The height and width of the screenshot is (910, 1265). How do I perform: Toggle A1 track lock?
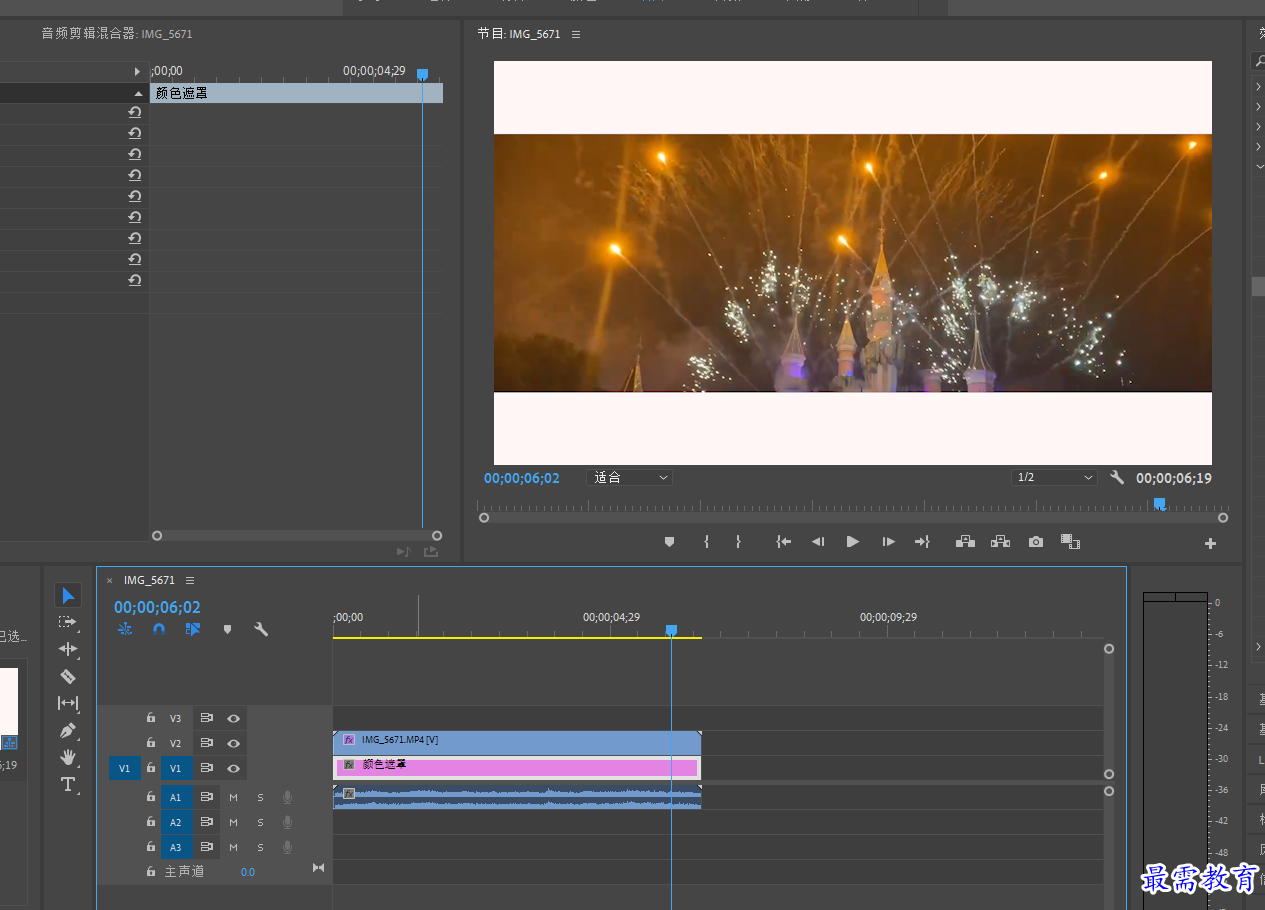[150, 797]
